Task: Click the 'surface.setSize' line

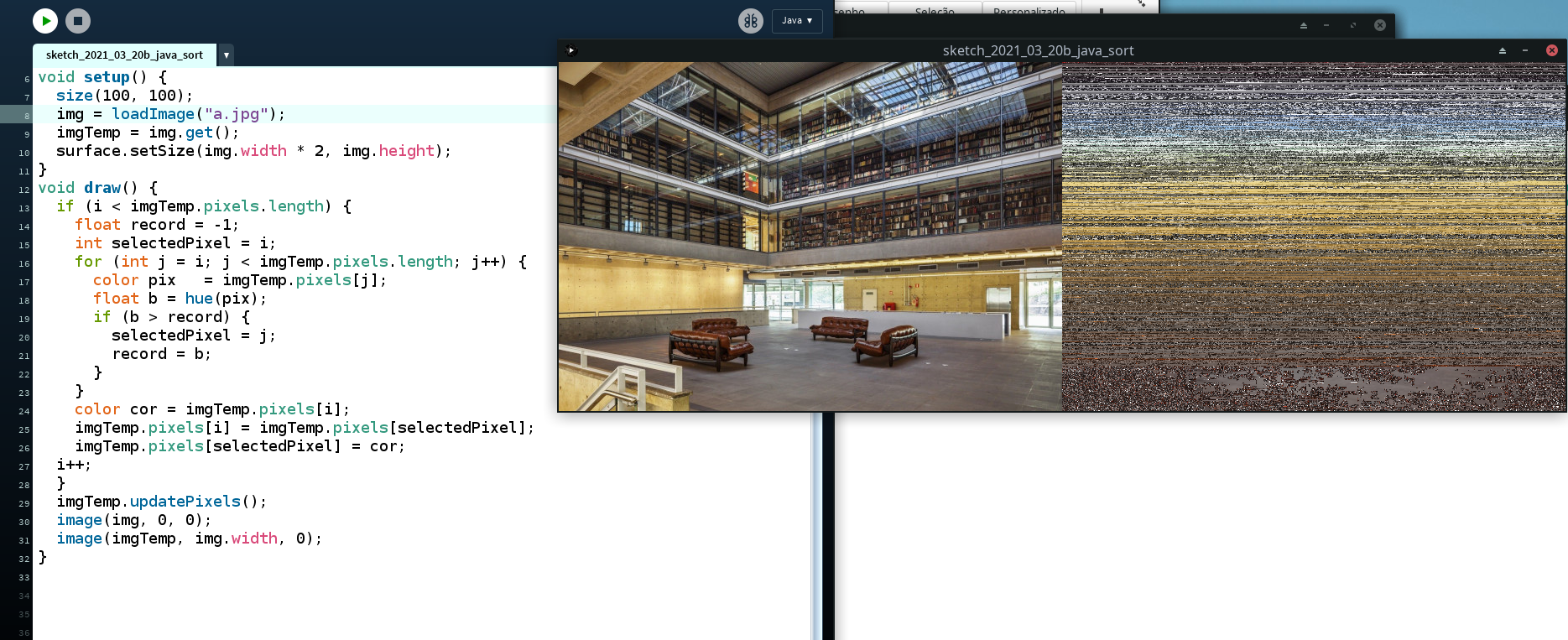Action: pos(253,151)
